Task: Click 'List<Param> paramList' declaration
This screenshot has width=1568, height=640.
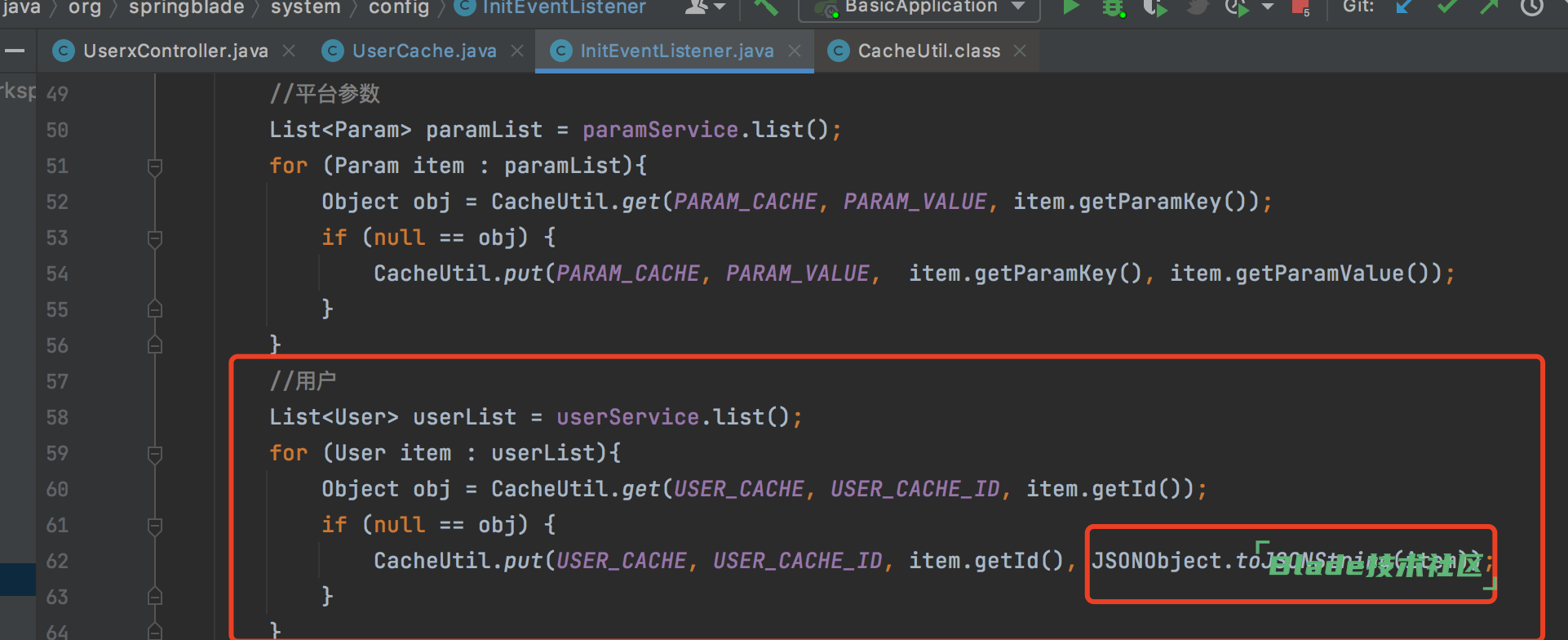Action: pyautogui.click(x=406, y=130)
